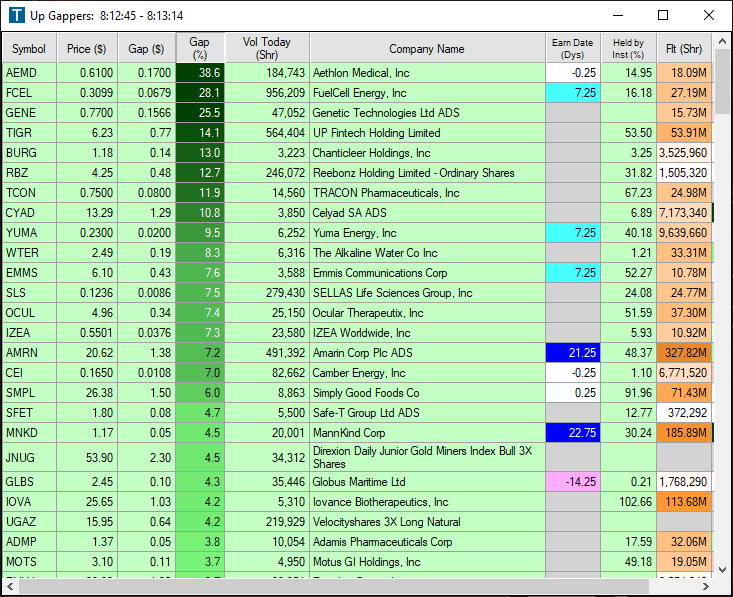Click the horizontal scrollbar left arrow

point(10,586)
